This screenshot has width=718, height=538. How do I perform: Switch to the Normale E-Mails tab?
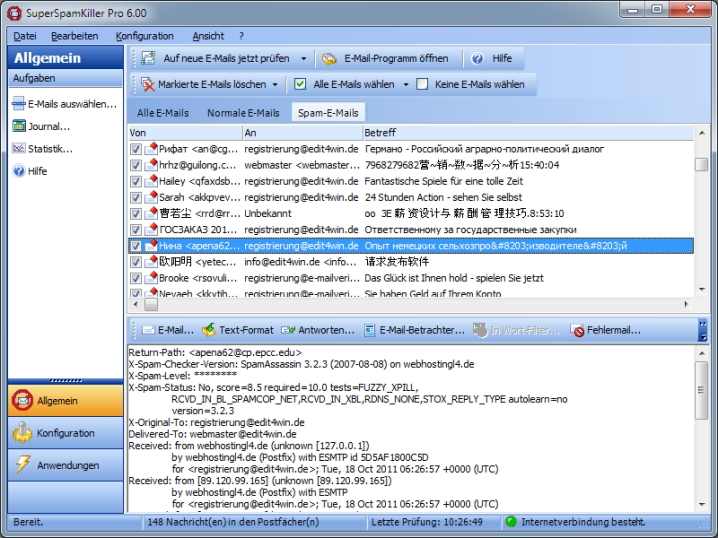(x=242, y=113)
